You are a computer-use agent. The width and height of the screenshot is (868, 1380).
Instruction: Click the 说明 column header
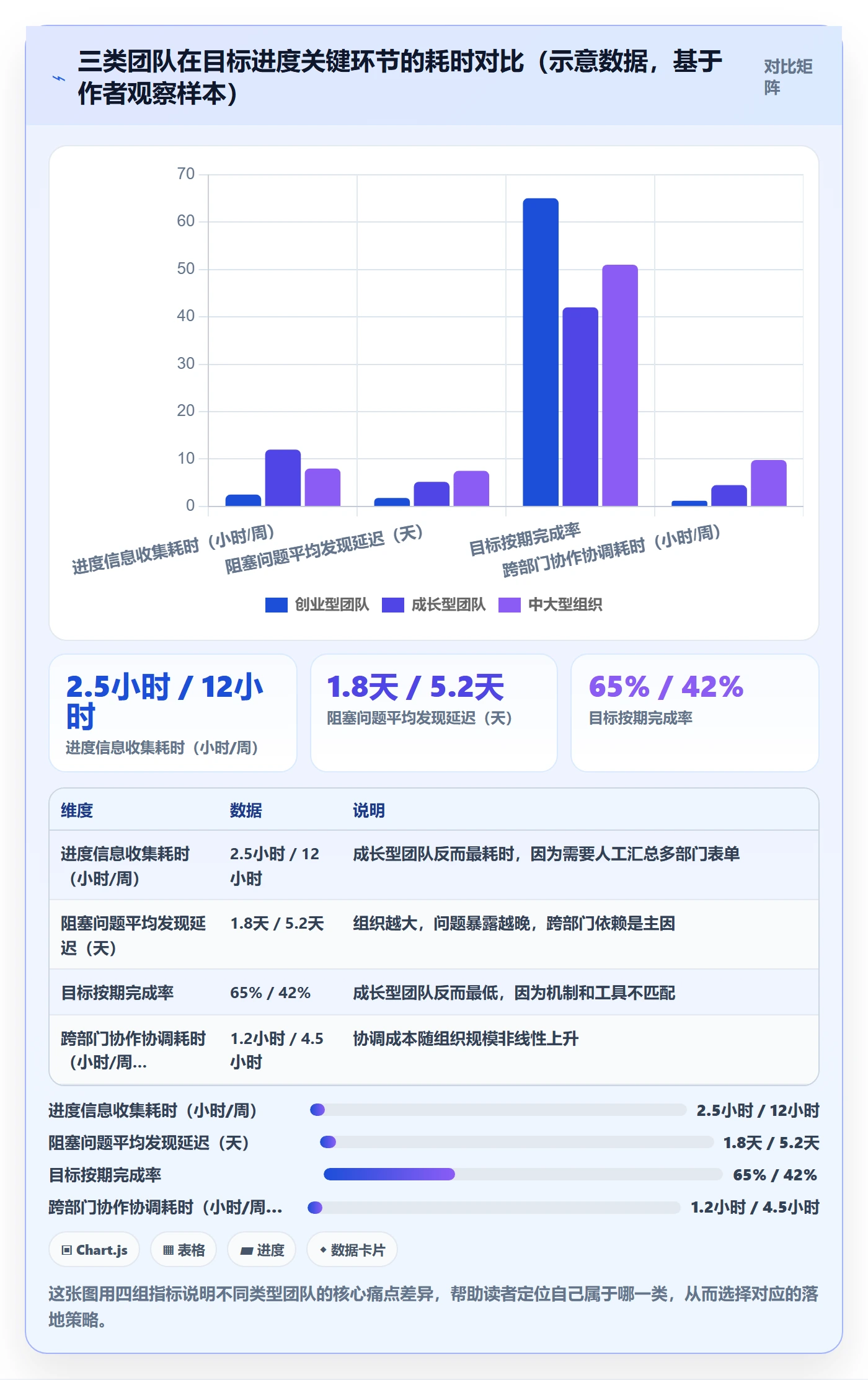(369, 810)
